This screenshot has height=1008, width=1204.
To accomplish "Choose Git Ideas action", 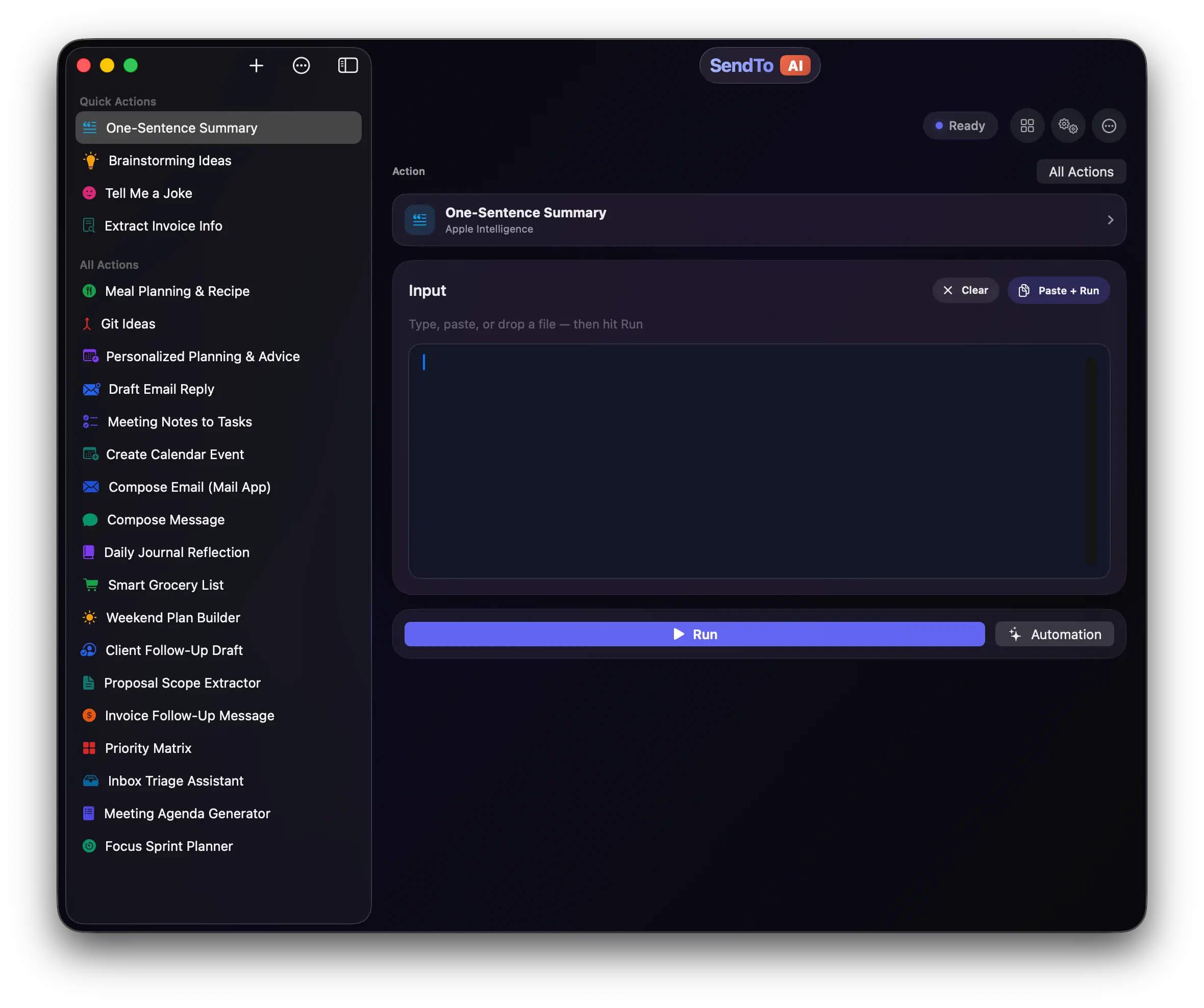I will pyautogui.click(x=218, y=324).
